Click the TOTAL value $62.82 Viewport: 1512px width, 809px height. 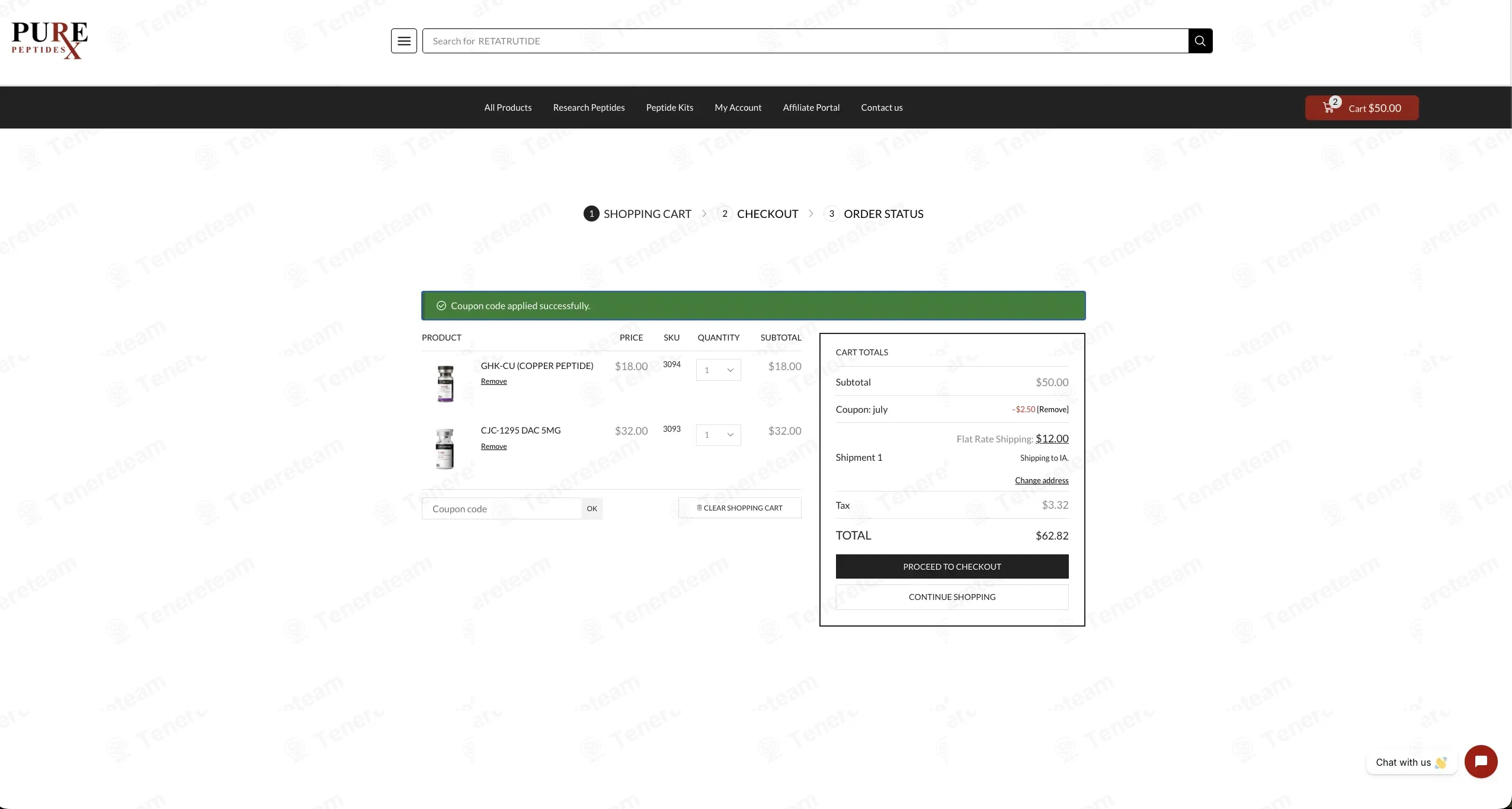point(1052,536)
